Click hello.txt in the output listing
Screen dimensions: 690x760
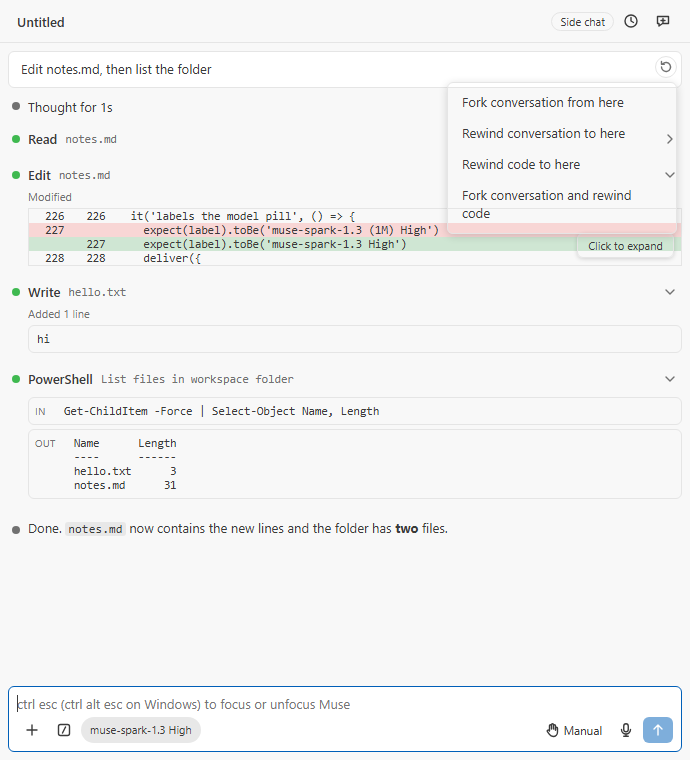tap(102, 471)
